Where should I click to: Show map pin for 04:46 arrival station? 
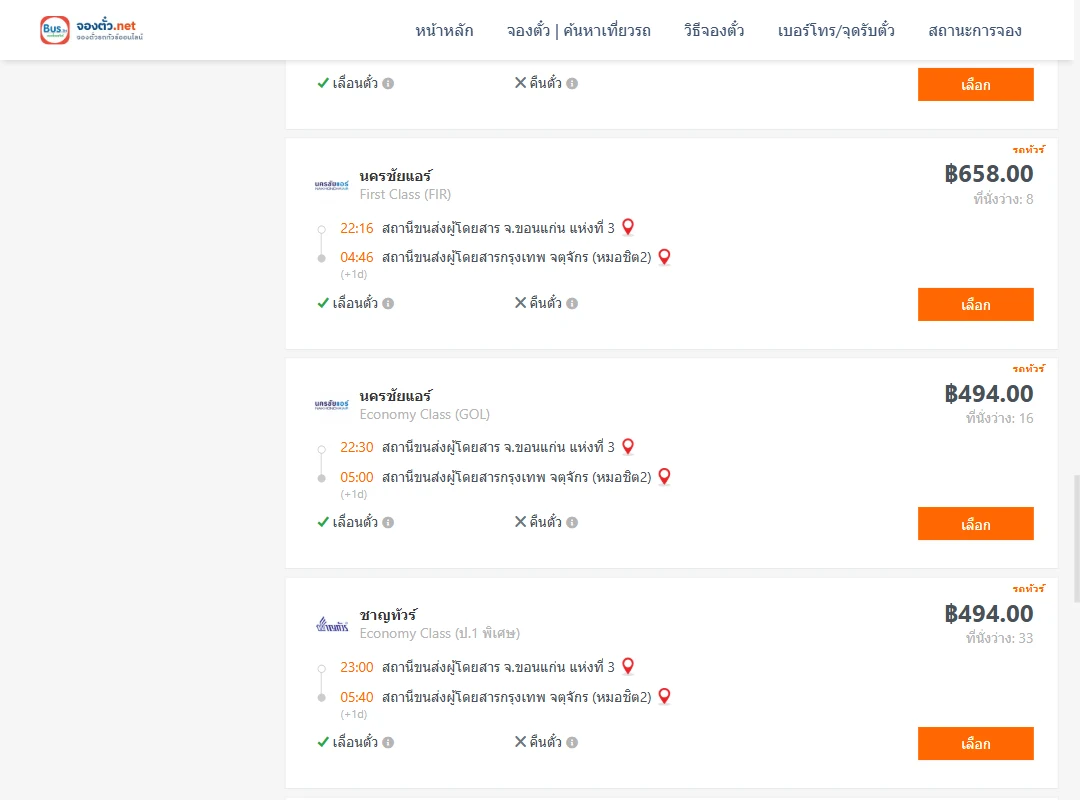[x=664, y=257]
